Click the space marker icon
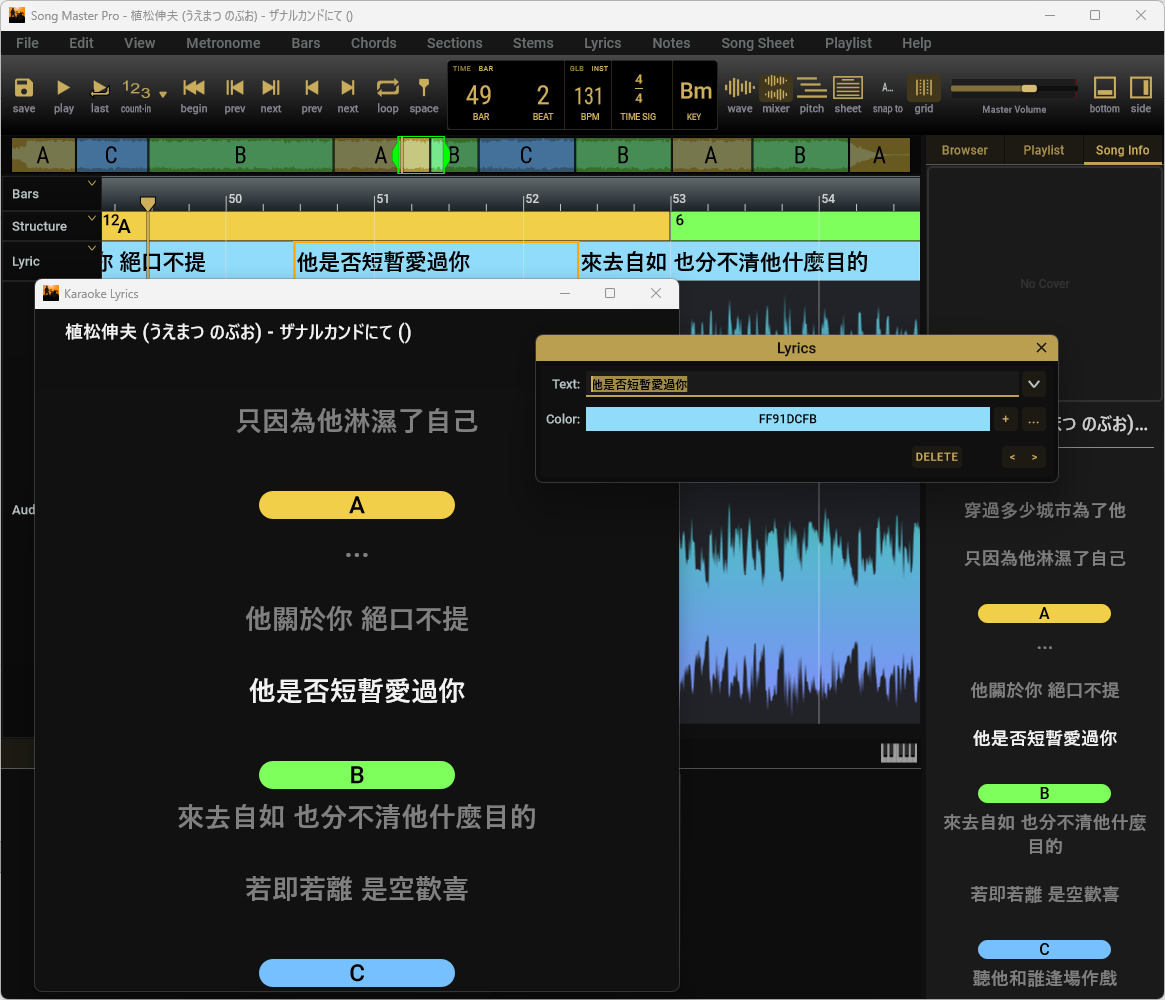The height and width of the screenshot is (1000, 1165). click(424, 88)
